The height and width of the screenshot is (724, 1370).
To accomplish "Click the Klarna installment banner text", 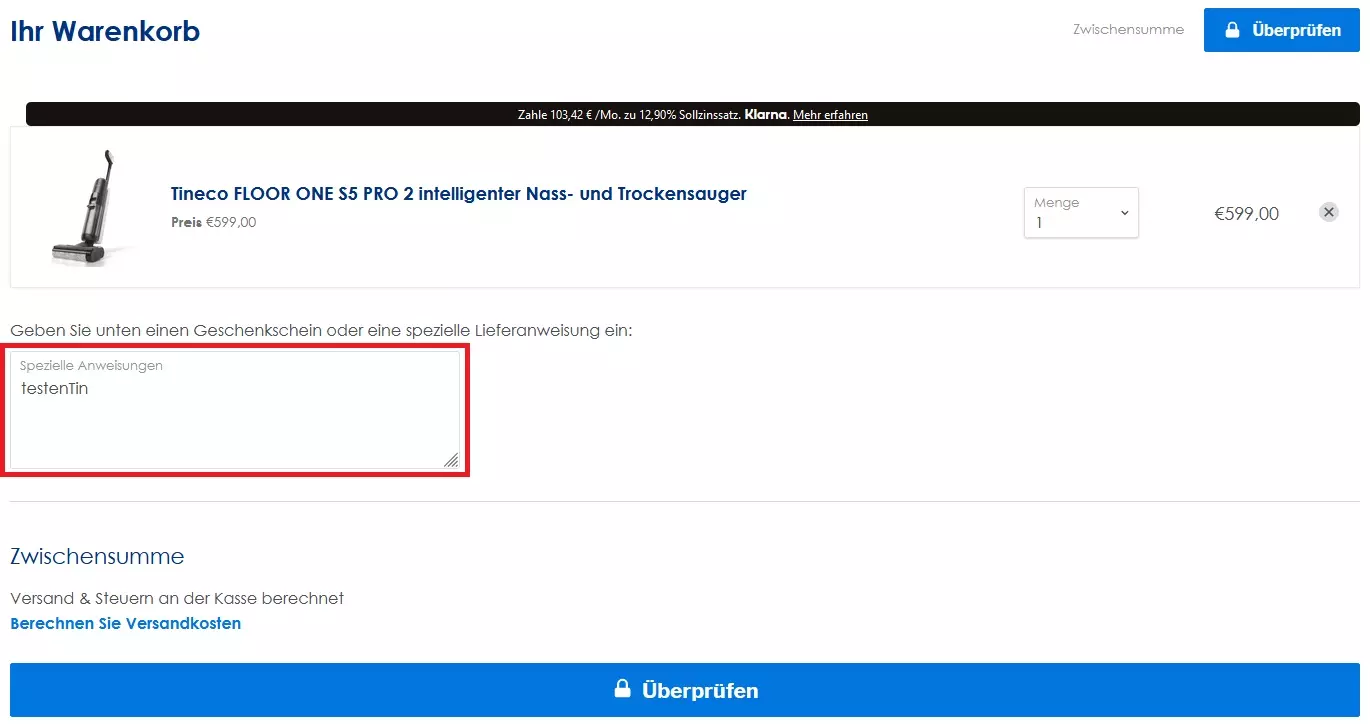I will click(693, 115).
